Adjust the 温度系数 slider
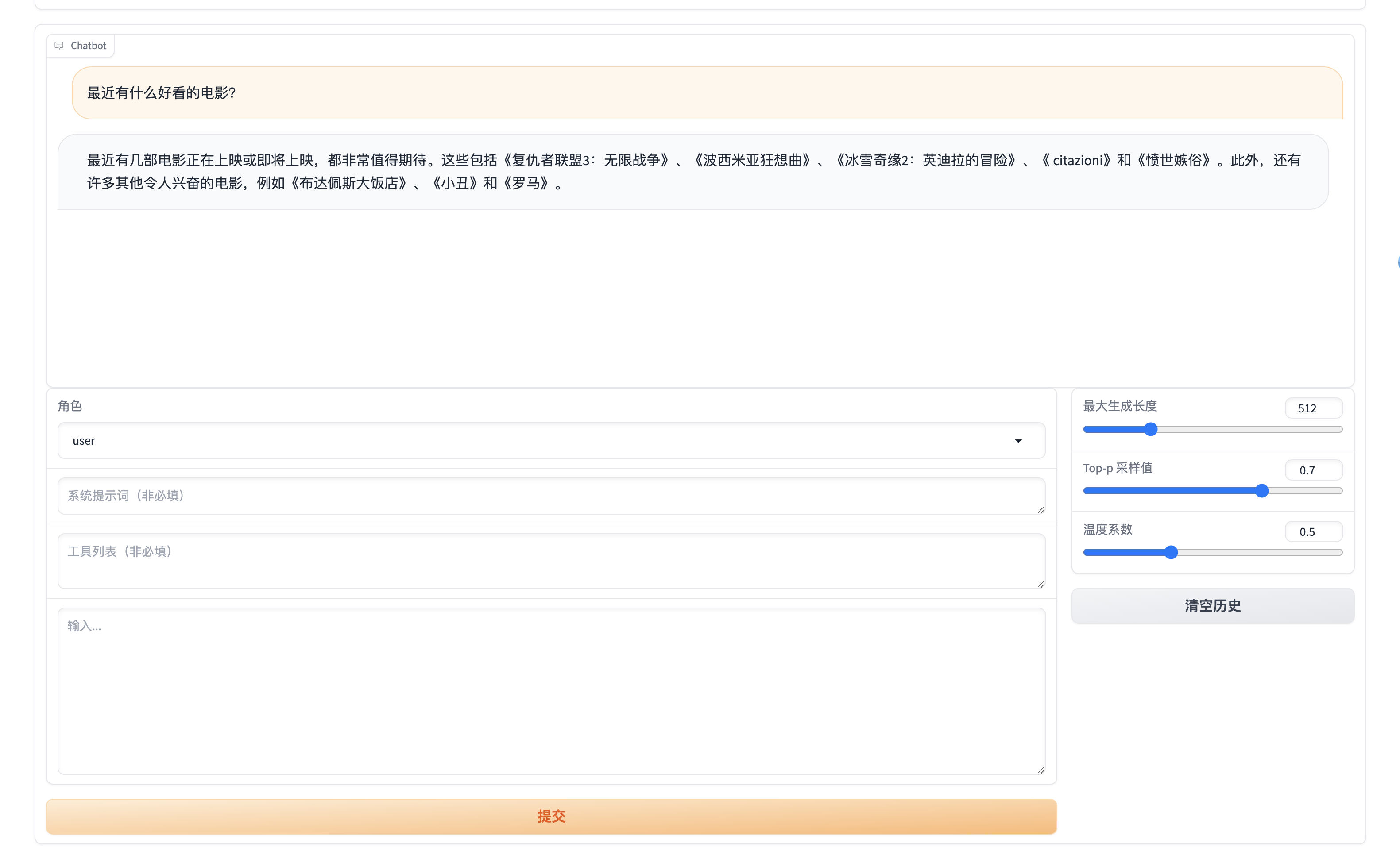 1213,552
